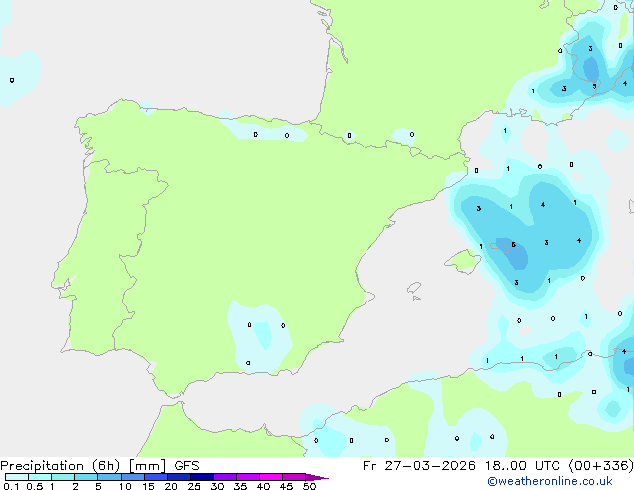Select the 20–25 mm legend color box
Image resolution: width=634 pixels, height=490 pixels.
pos(179,477)
